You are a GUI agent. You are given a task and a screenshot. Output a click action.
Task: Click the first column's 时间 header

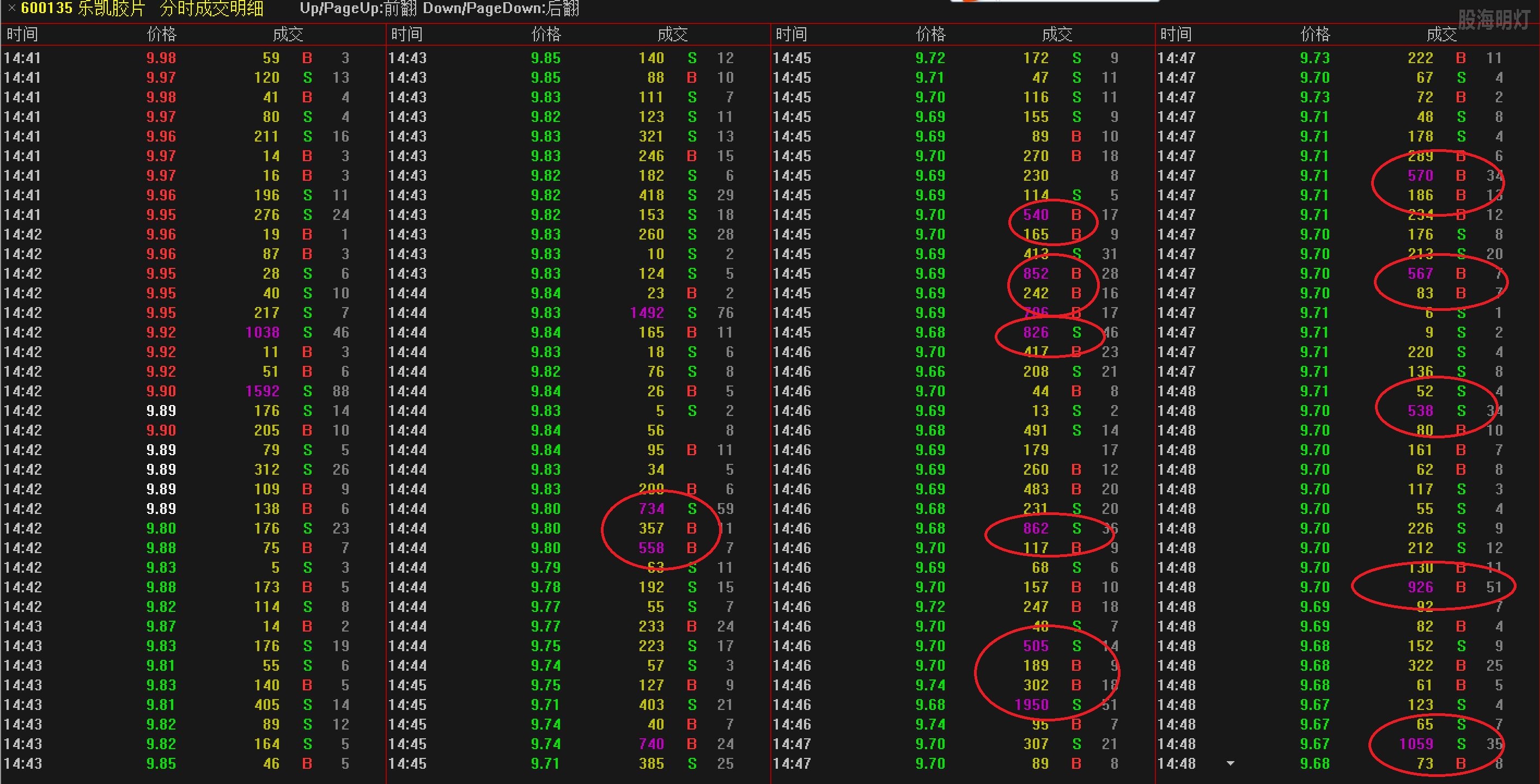click(23, 35)
